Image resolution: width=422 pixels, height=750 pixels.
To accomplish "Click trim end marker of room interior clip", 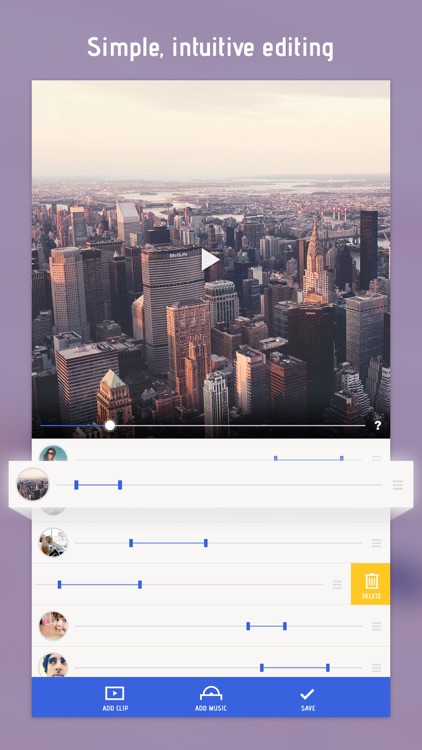I will tap(206, 543).
